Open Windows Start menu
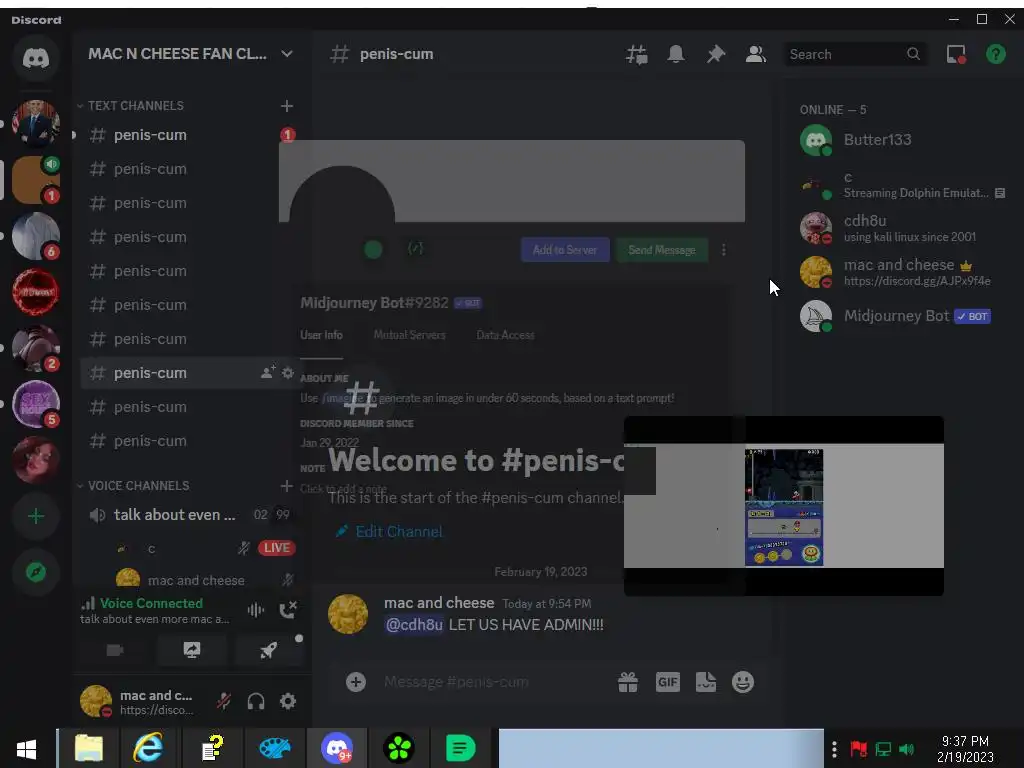This screenshot has width=1024, height=768. point(27,748)
